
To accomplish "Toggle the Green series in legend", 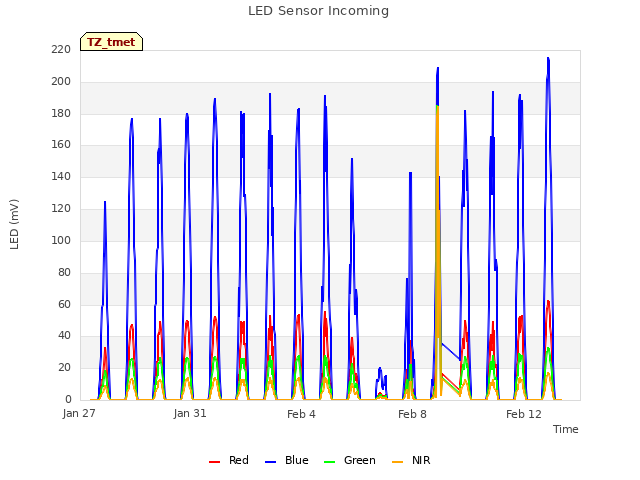I will click(349, 460).
